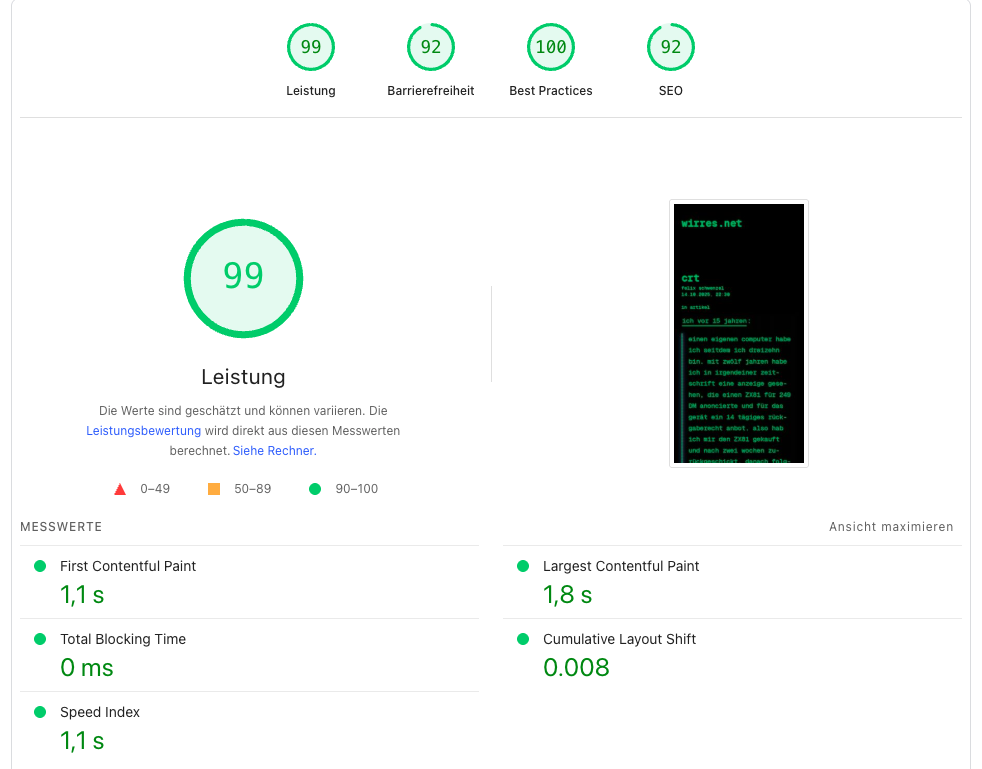
Task: Click the green dot beside Speed Index
Action: (x=40, y=712)
